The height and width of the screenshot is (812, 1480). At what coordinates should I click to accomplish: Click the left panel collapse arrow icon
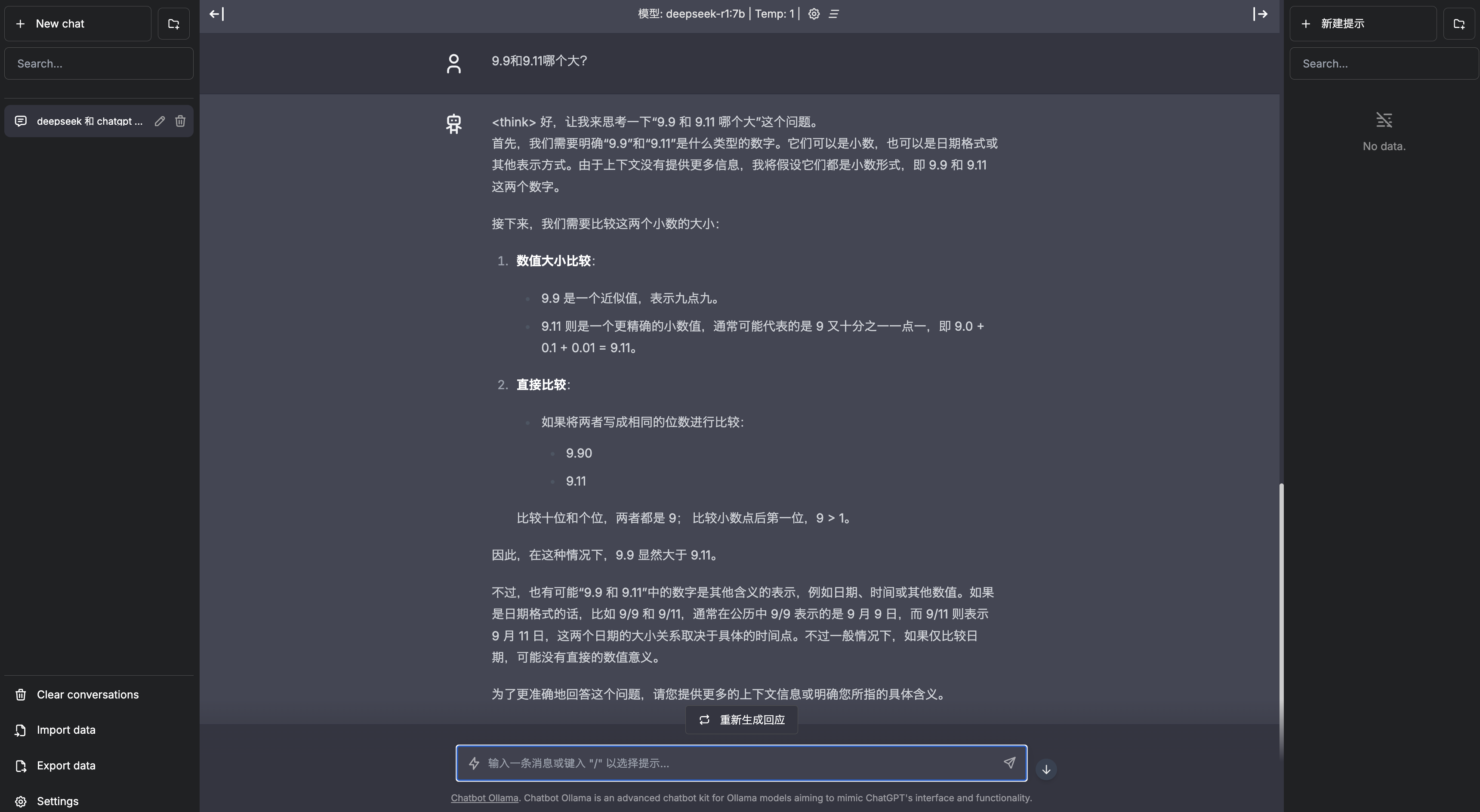(216, 14)
